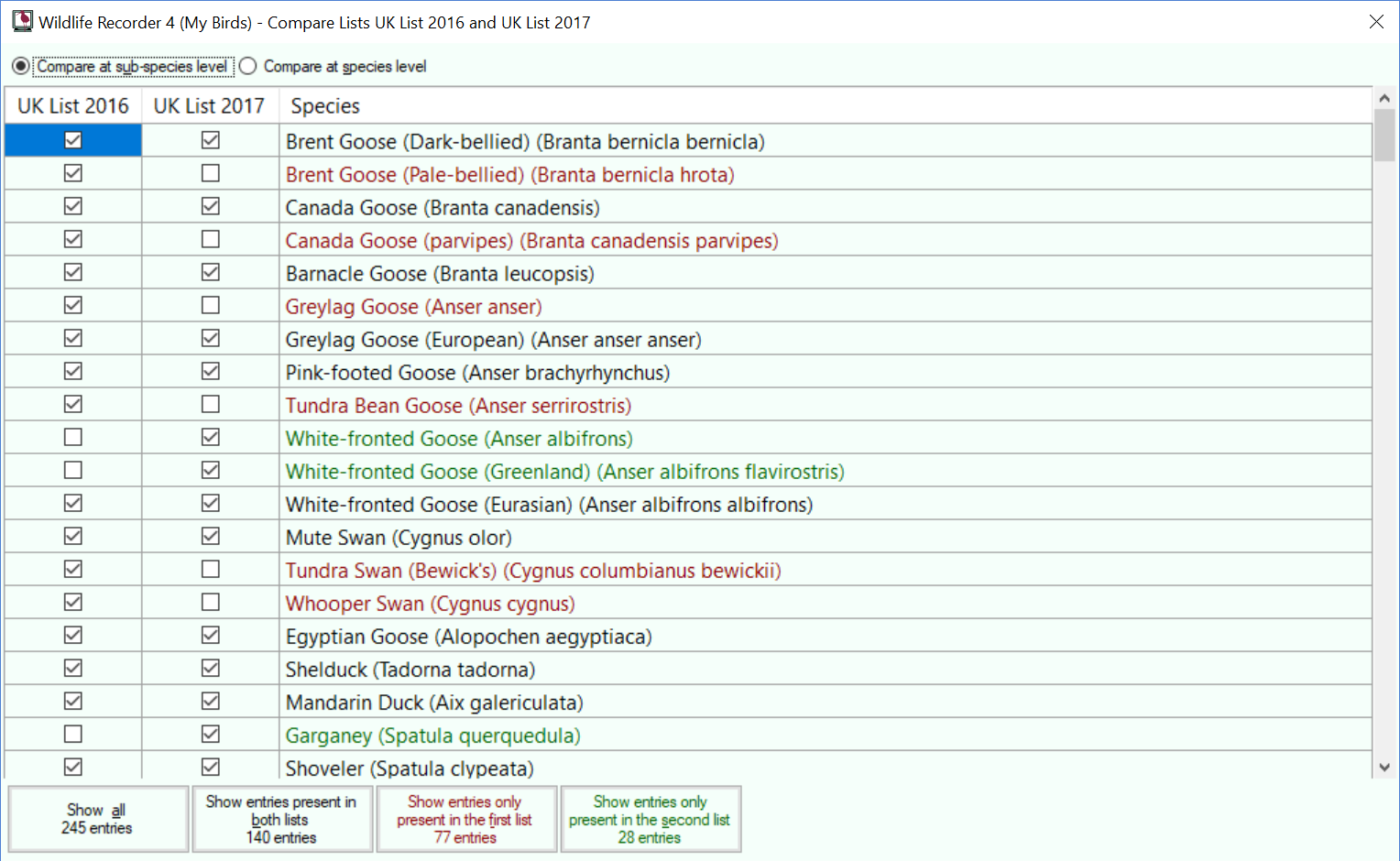Show entries only present in the second list
The height and width of the screenshot is (861, 1400).
click(x=651, y=819)
